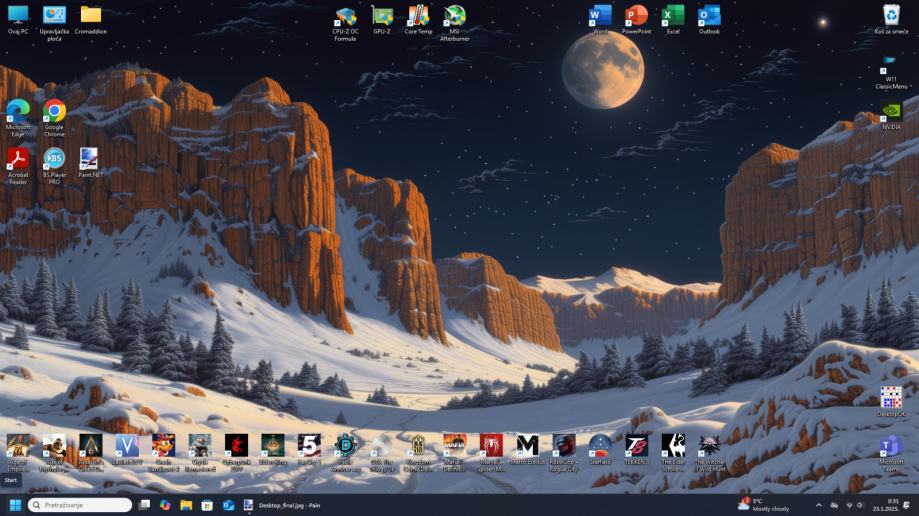Select the Crysis Remastered shortcut
The height and width of the screenshot is (516, 919).
coord(200,453)
